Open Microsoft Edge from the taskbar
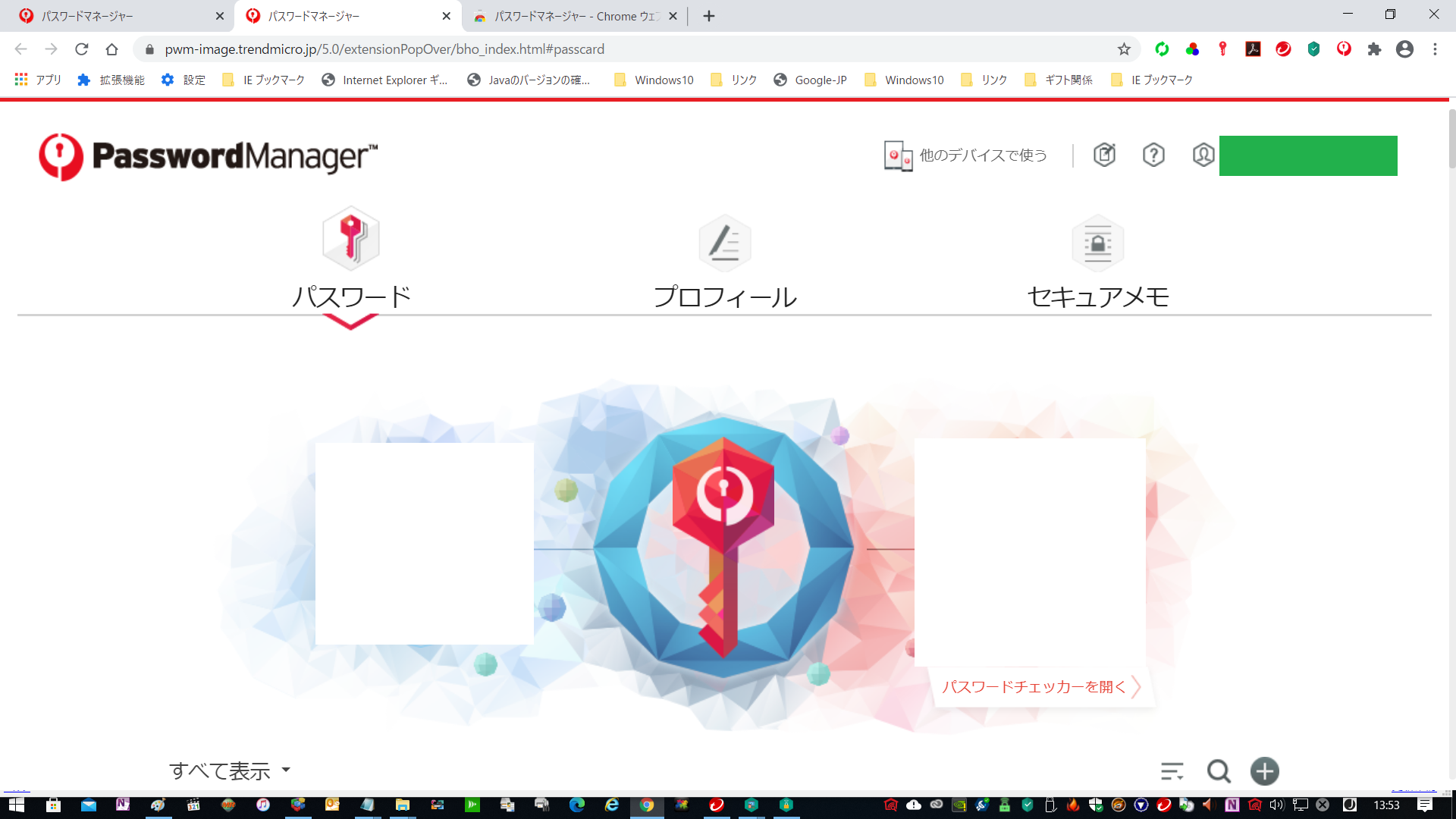 [x=577, y=805]
